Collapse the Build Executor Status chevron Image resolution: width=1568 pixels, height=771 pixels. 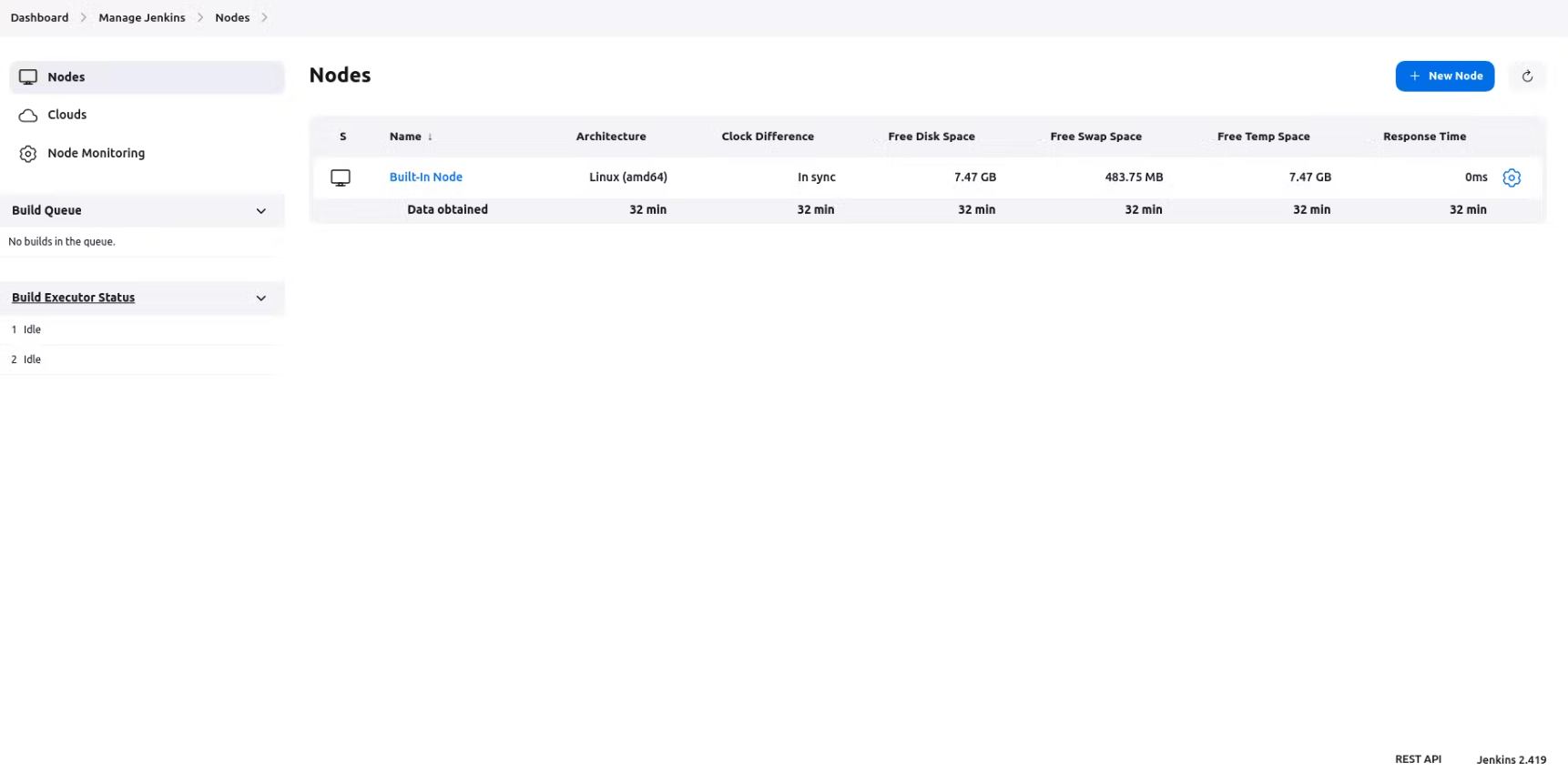point(261,299)
